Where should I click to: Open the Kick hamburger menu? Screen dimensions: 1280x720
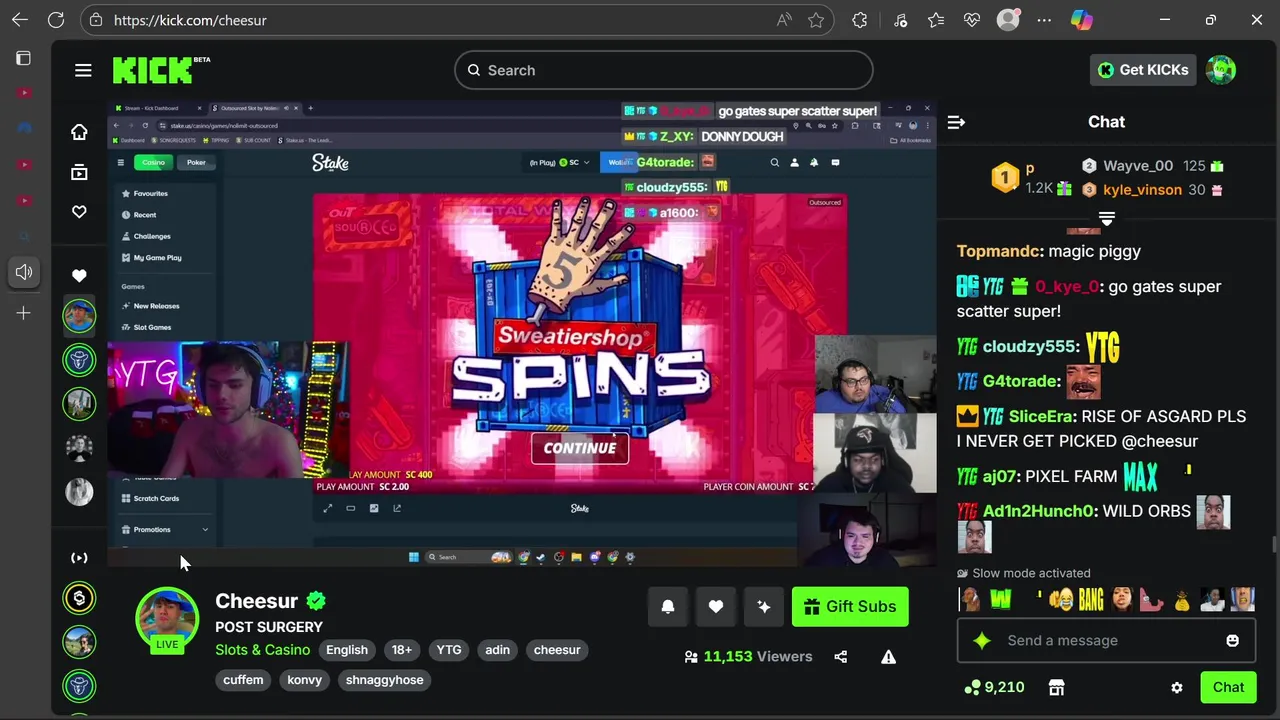click(x=83, y=70)
